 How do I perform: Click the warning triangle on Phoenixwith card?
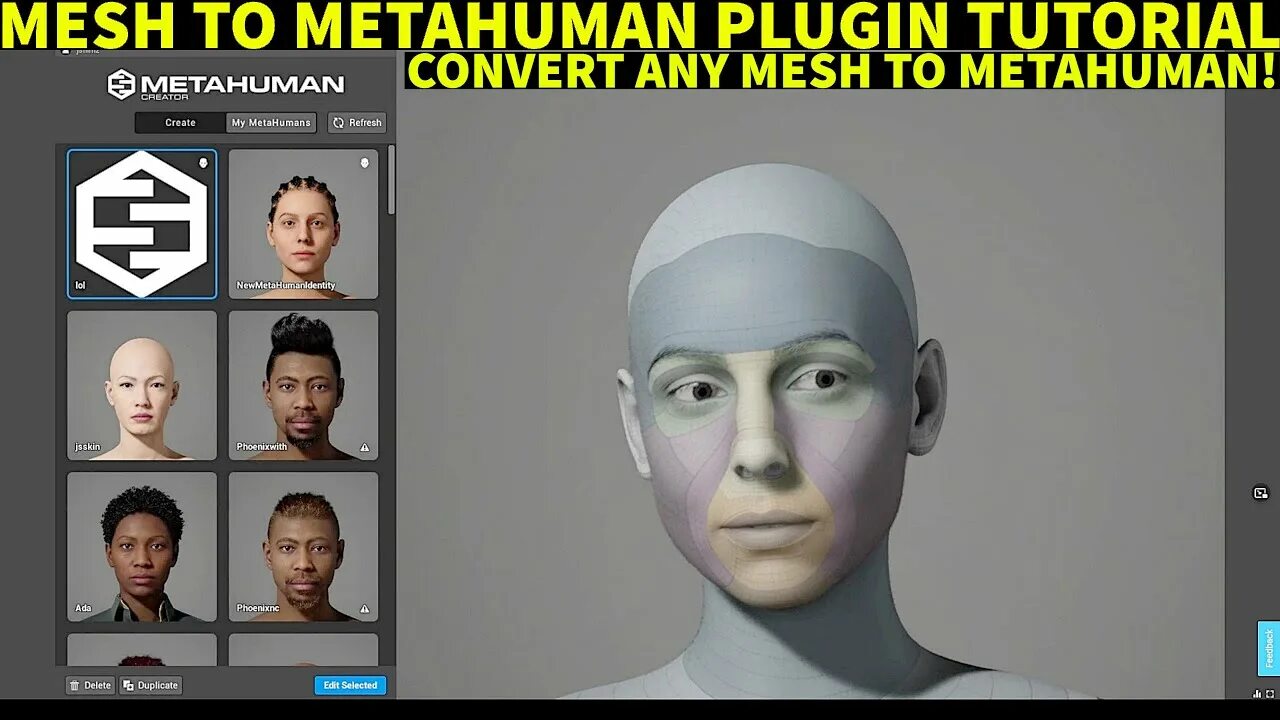click(x=365, y=447)
